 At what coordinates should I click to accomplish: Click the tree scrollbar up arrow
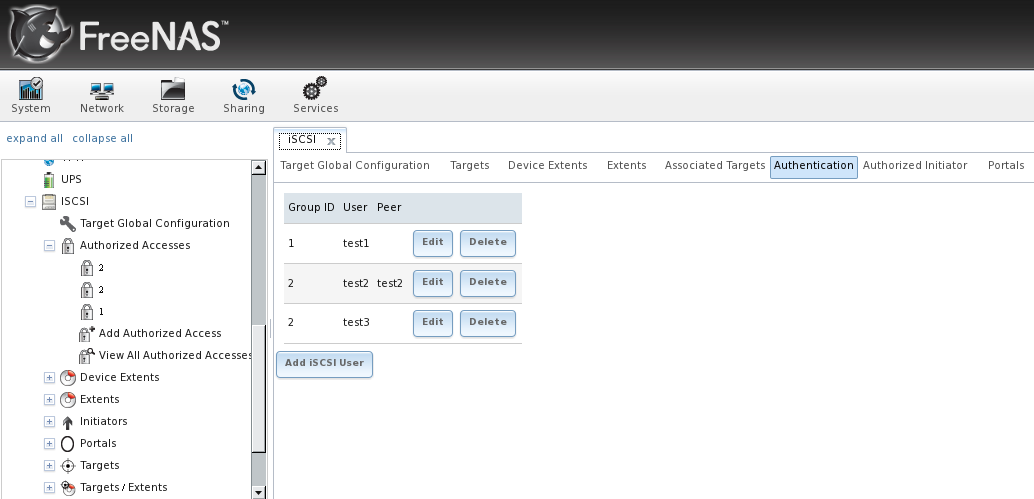coord(258,167)
